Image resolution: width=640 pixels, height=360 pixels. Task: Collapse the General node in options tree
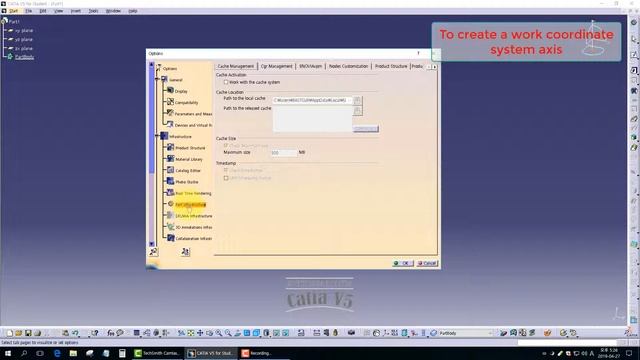point(157,79)
